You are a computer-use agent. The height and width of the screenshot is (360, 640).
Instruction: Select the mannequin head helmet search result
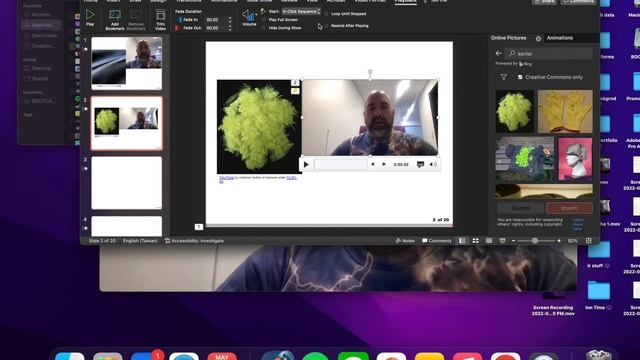(x=575, y=159)
